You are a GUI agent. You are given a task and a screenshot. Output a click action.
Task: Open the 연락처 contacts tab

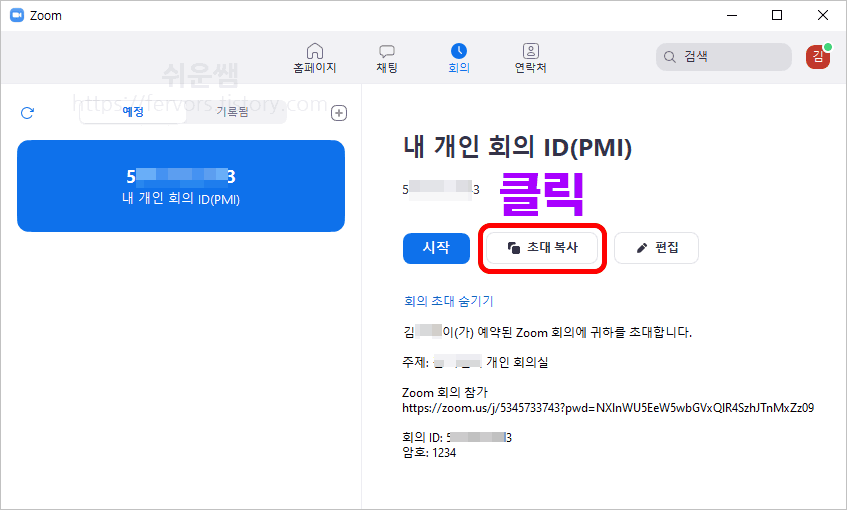point(530,58)
